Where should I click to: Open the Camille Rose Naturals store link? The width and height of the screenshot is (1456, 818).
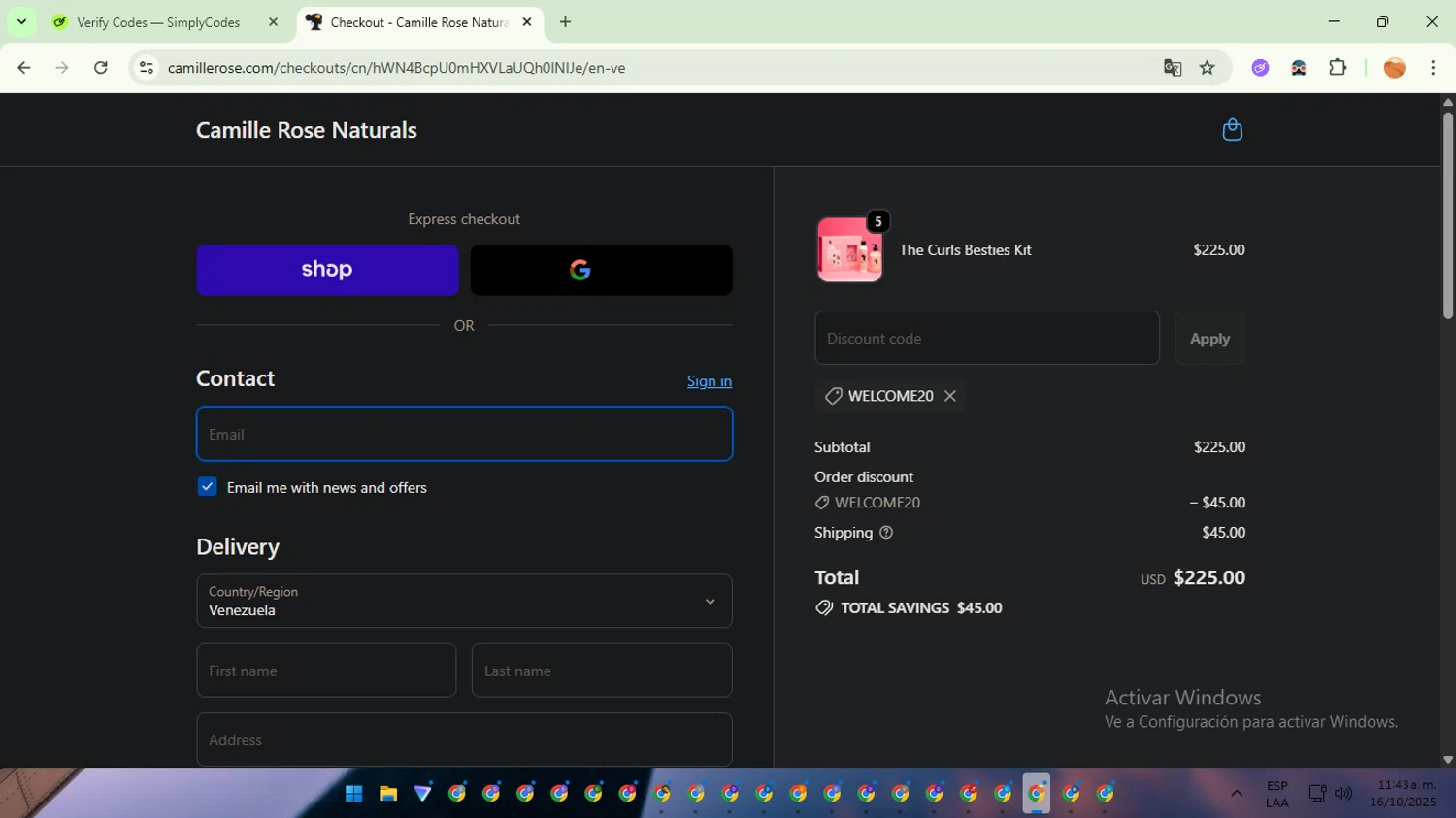pos(307,130)
